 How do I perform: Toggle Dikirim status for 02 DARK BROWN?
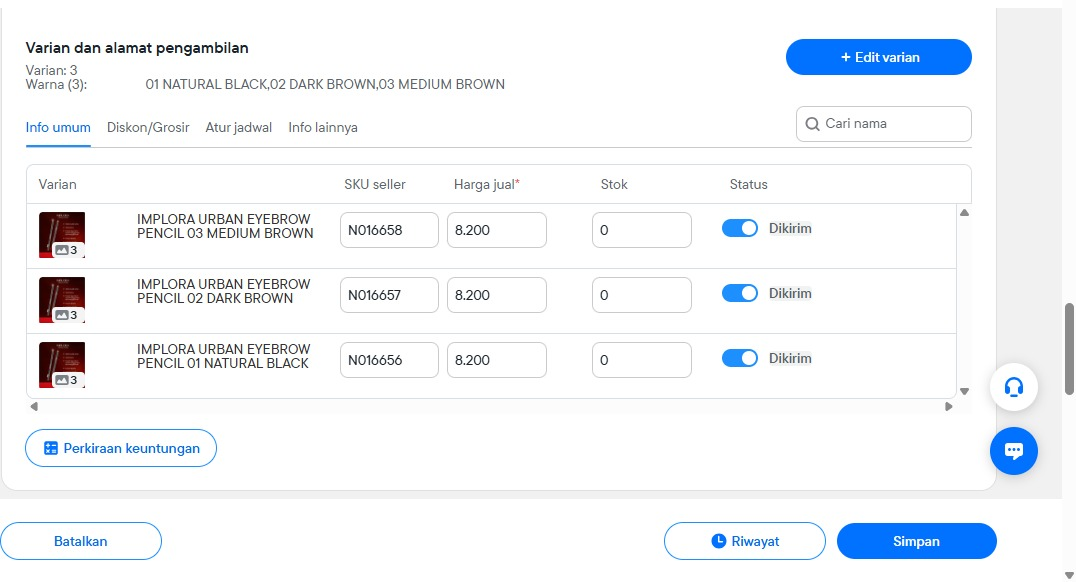(x=740, y=294)
